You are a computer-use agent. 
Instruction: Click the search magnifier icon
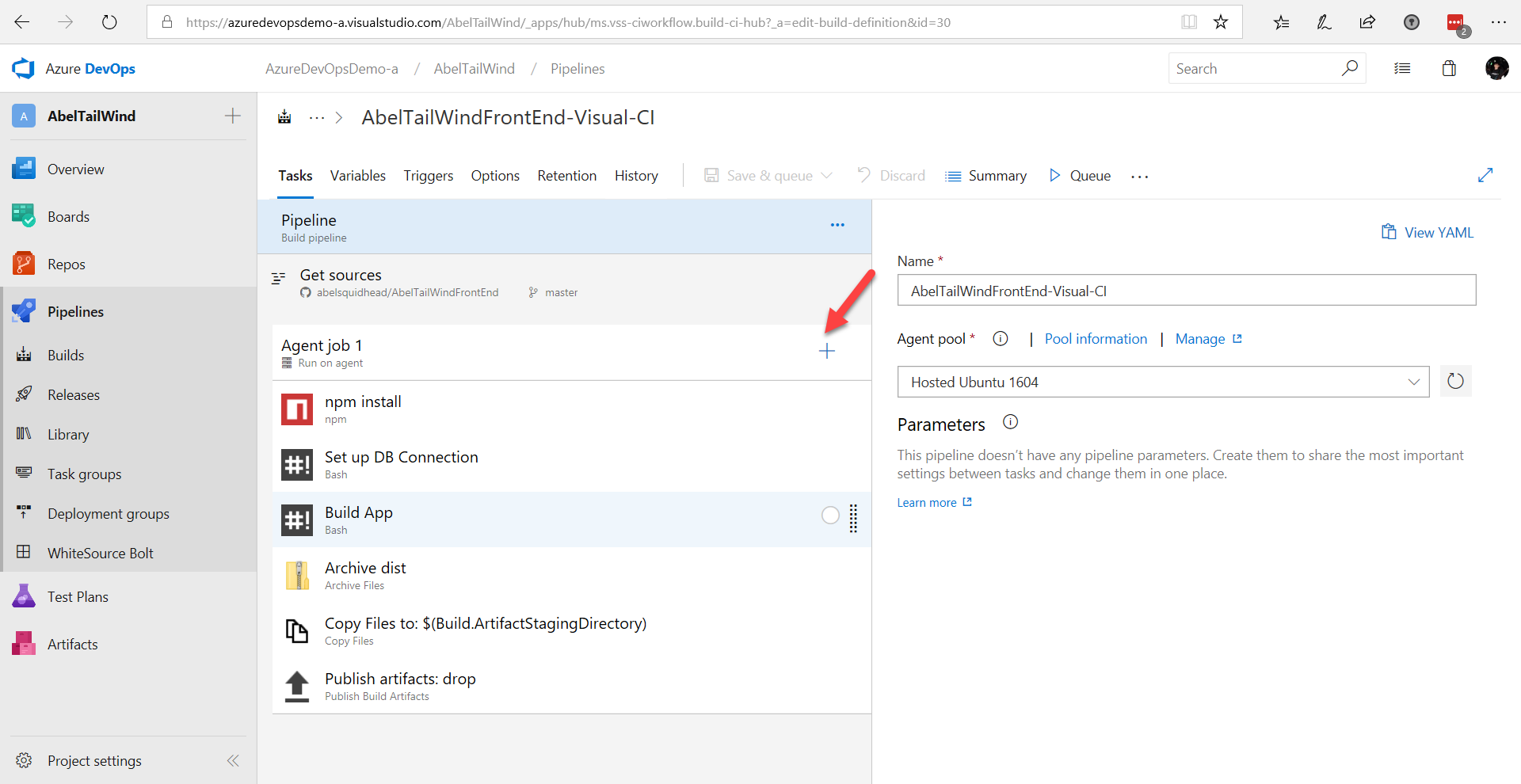[x=1350, y=68]
